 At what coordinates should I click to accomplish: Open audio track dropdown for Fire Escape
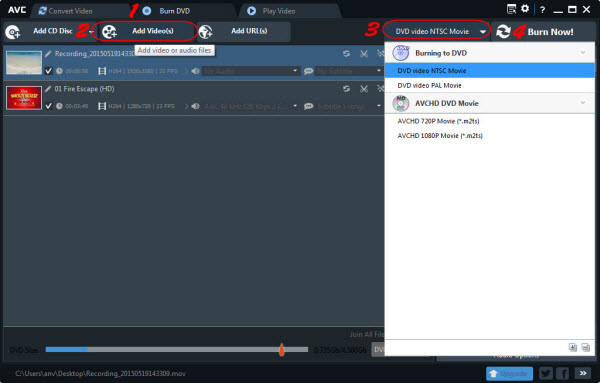pos(295,106)
